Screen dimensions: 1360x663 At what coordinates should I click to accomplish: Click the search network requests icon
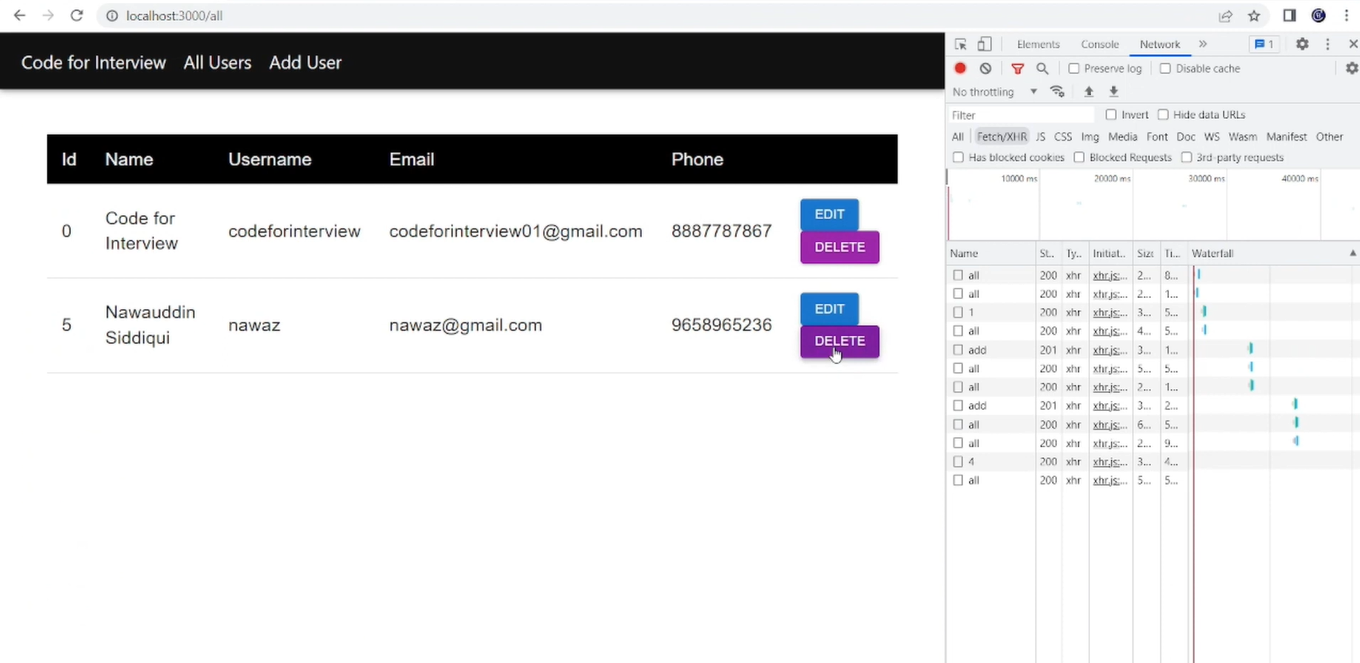1042,68
